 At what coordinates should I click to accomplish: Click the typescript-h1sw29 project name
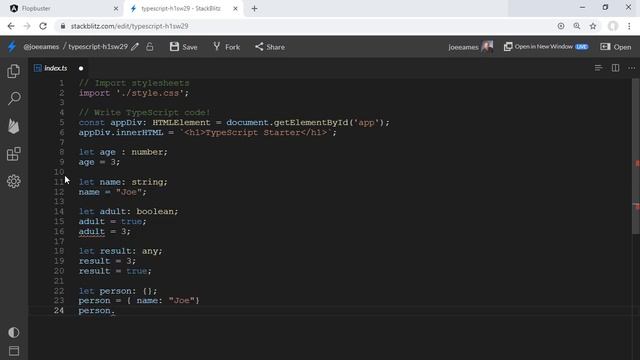[x=98, y=47]
